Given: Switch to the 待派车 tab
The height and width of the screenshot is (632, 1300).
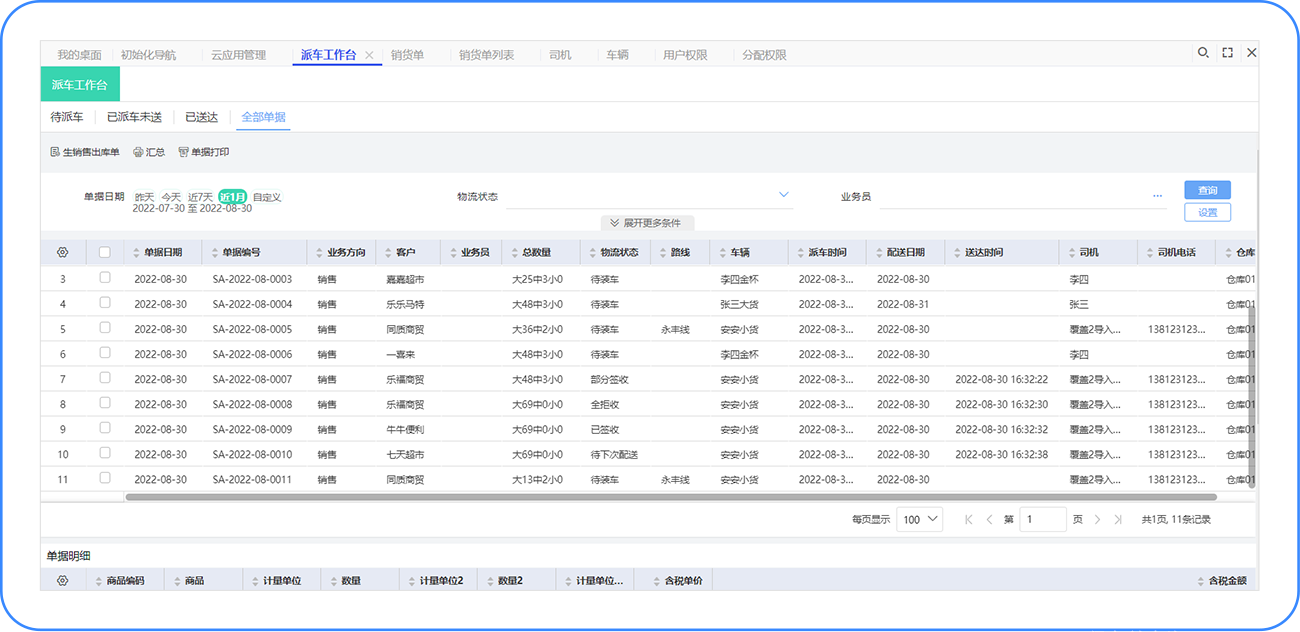Looking at the screenshot, I should coord(67,117).
